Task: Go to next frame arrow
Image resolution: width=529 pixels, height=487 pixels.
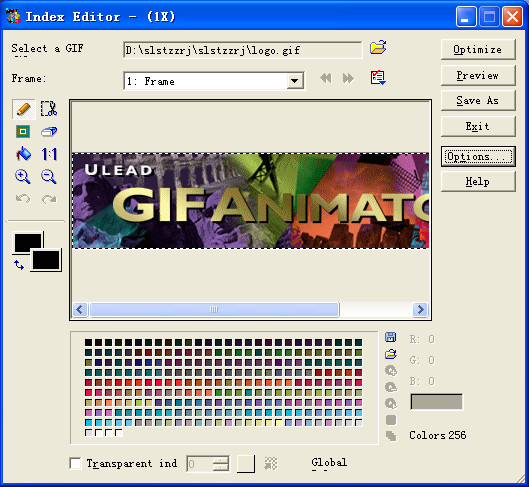Action: [x=348, y=79]
